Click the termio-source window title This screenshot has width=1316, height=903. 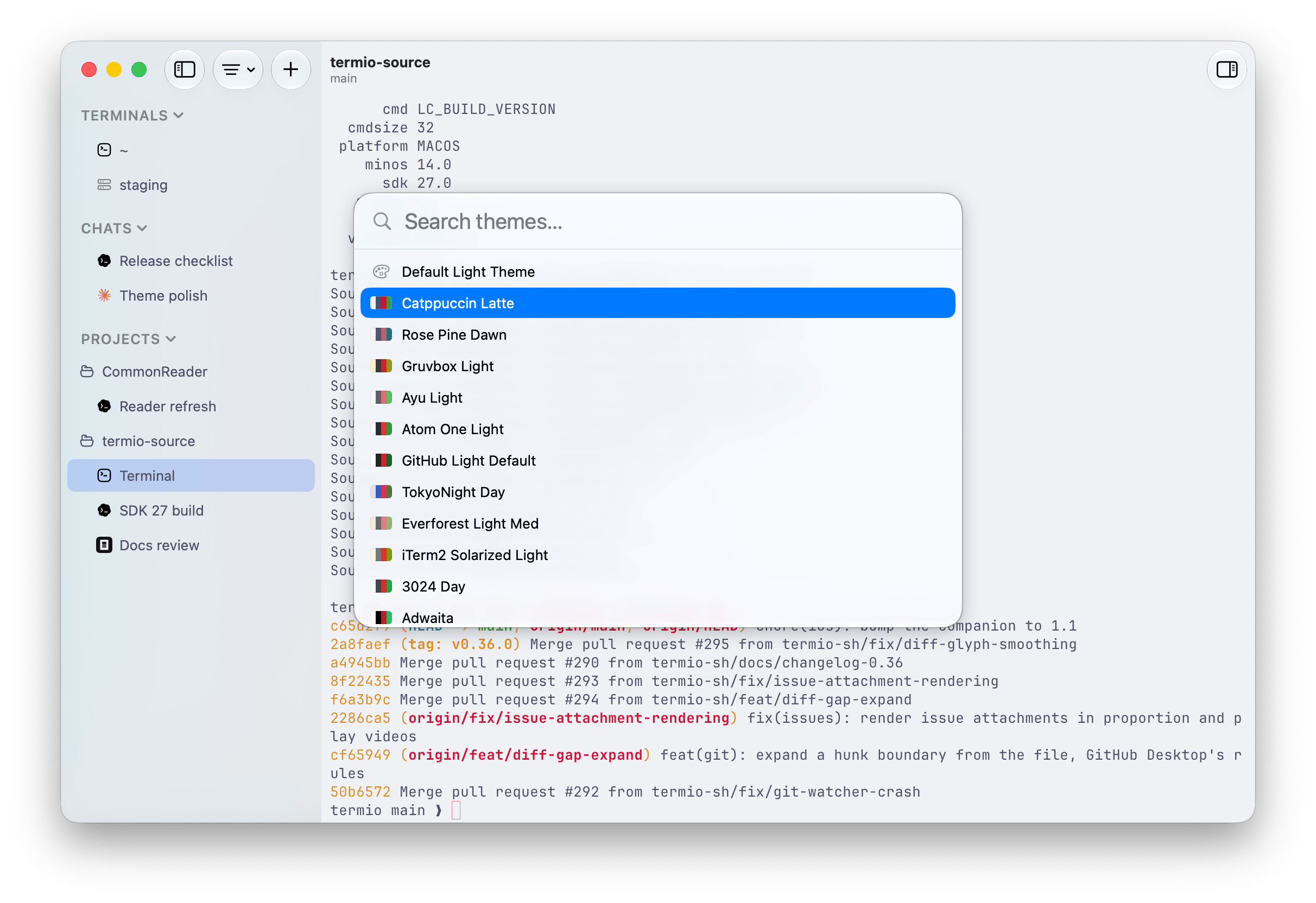point(380,62)
